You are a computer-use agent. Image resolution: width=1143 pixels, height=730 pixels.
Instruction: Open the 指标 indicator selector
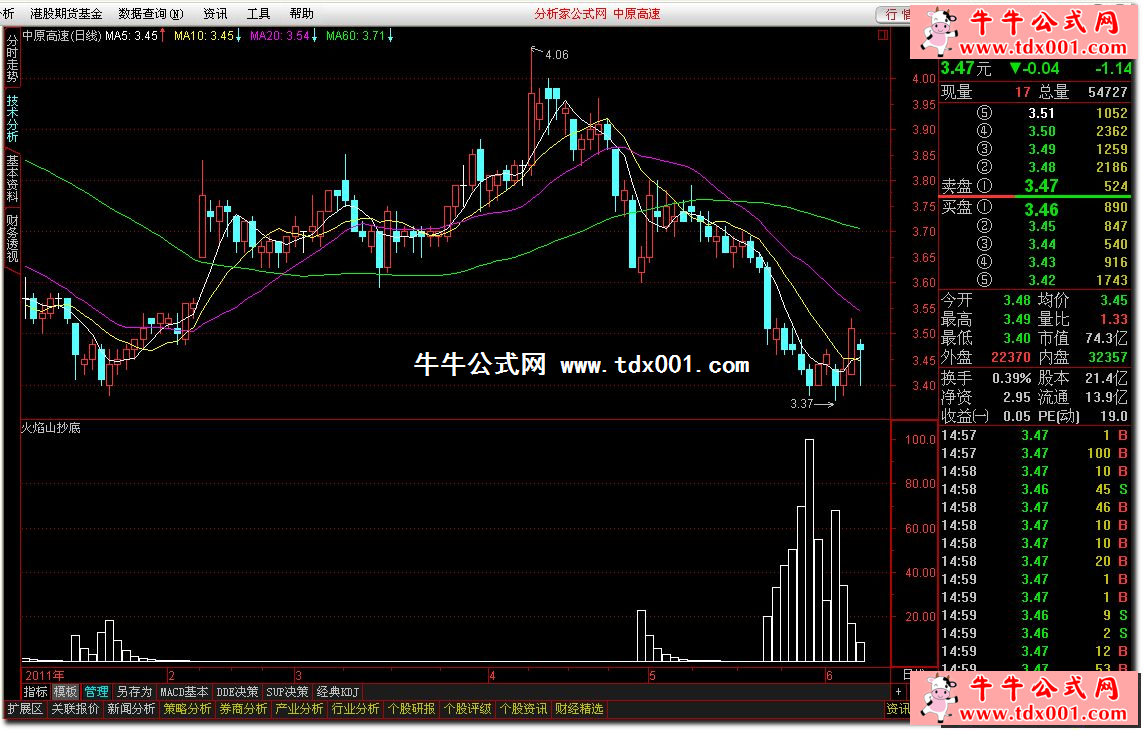click(x=35, y=691)
